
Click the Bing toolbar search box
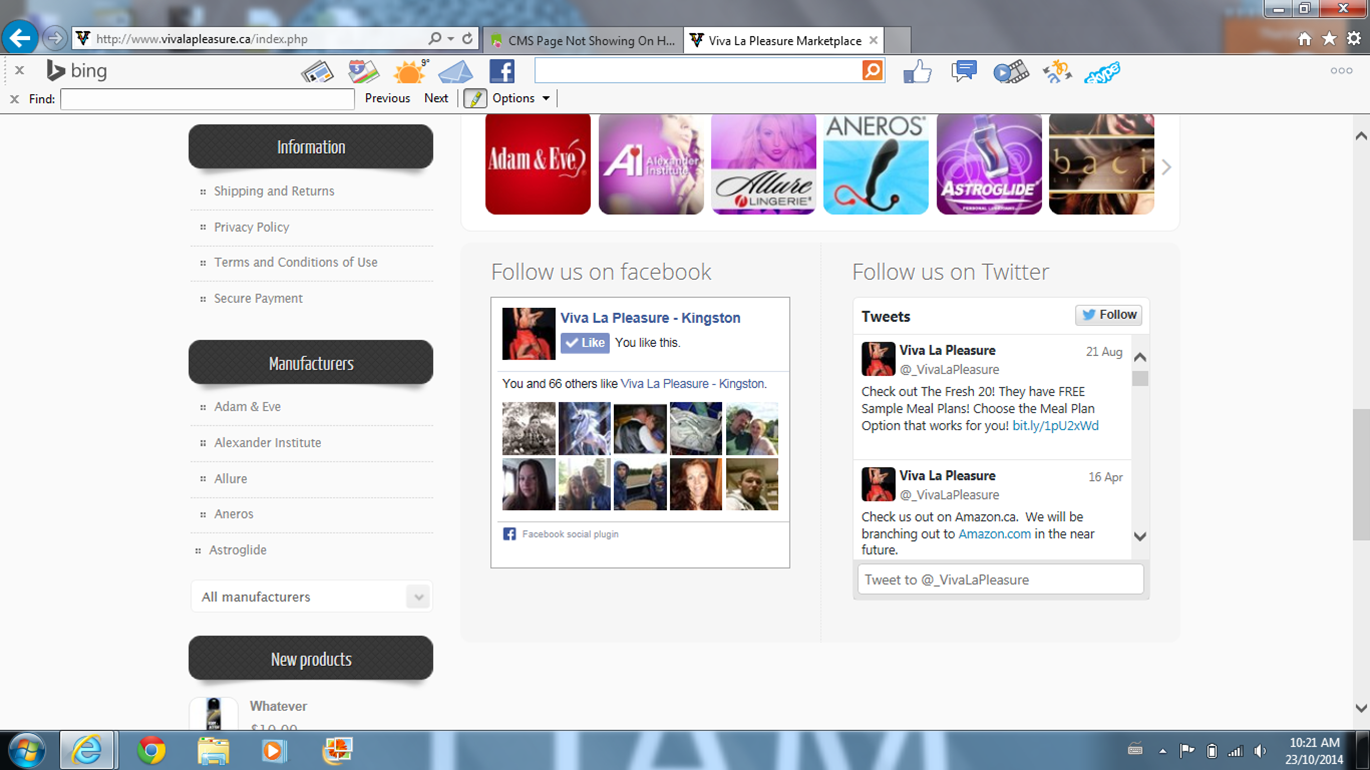(698, 70)
